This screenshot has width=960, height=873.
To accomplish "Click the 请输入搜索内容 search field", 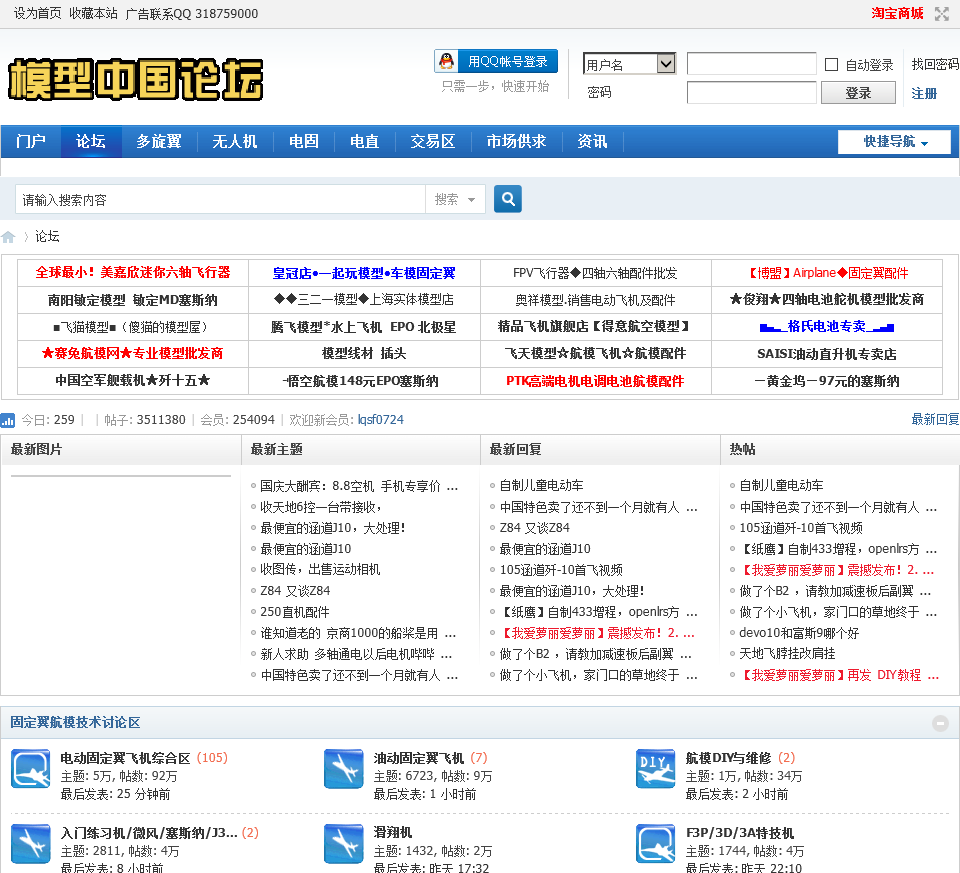I will pyautogui.click(x=220, y=200).
